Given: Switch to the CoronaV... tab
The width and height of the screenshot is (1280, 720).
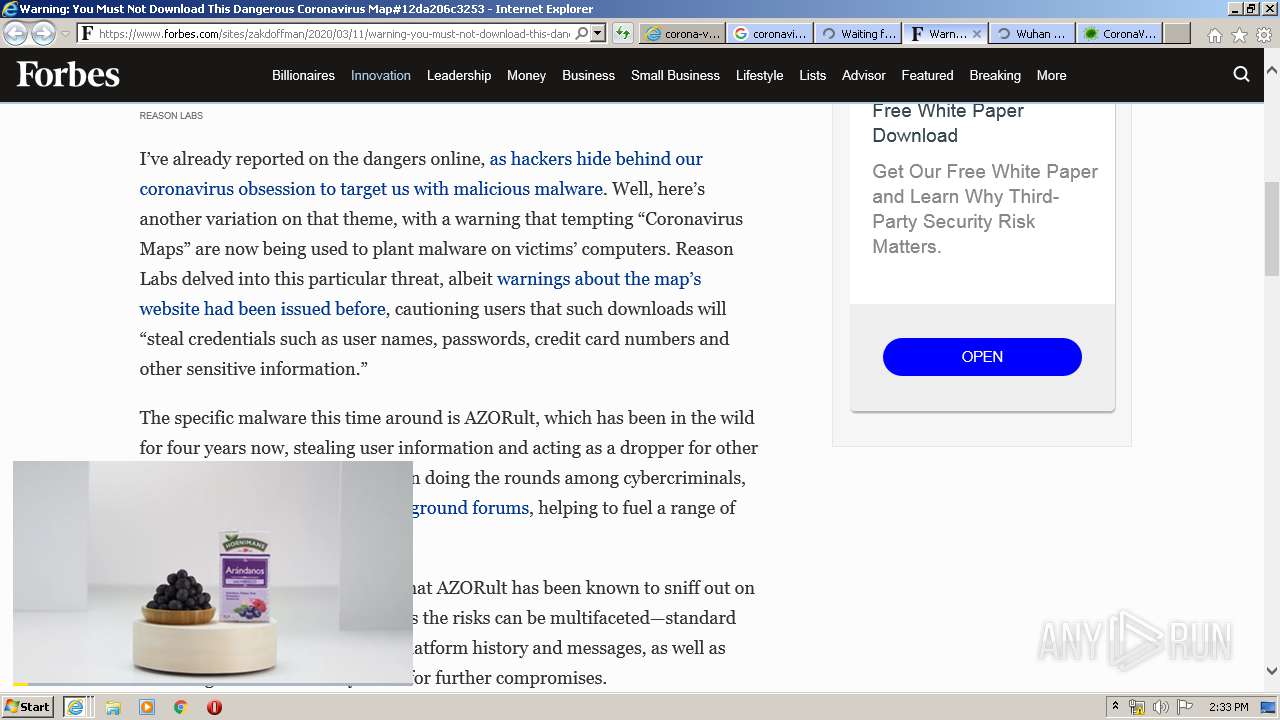Looking at the screenshot, I should click(x=1118, y=33).
